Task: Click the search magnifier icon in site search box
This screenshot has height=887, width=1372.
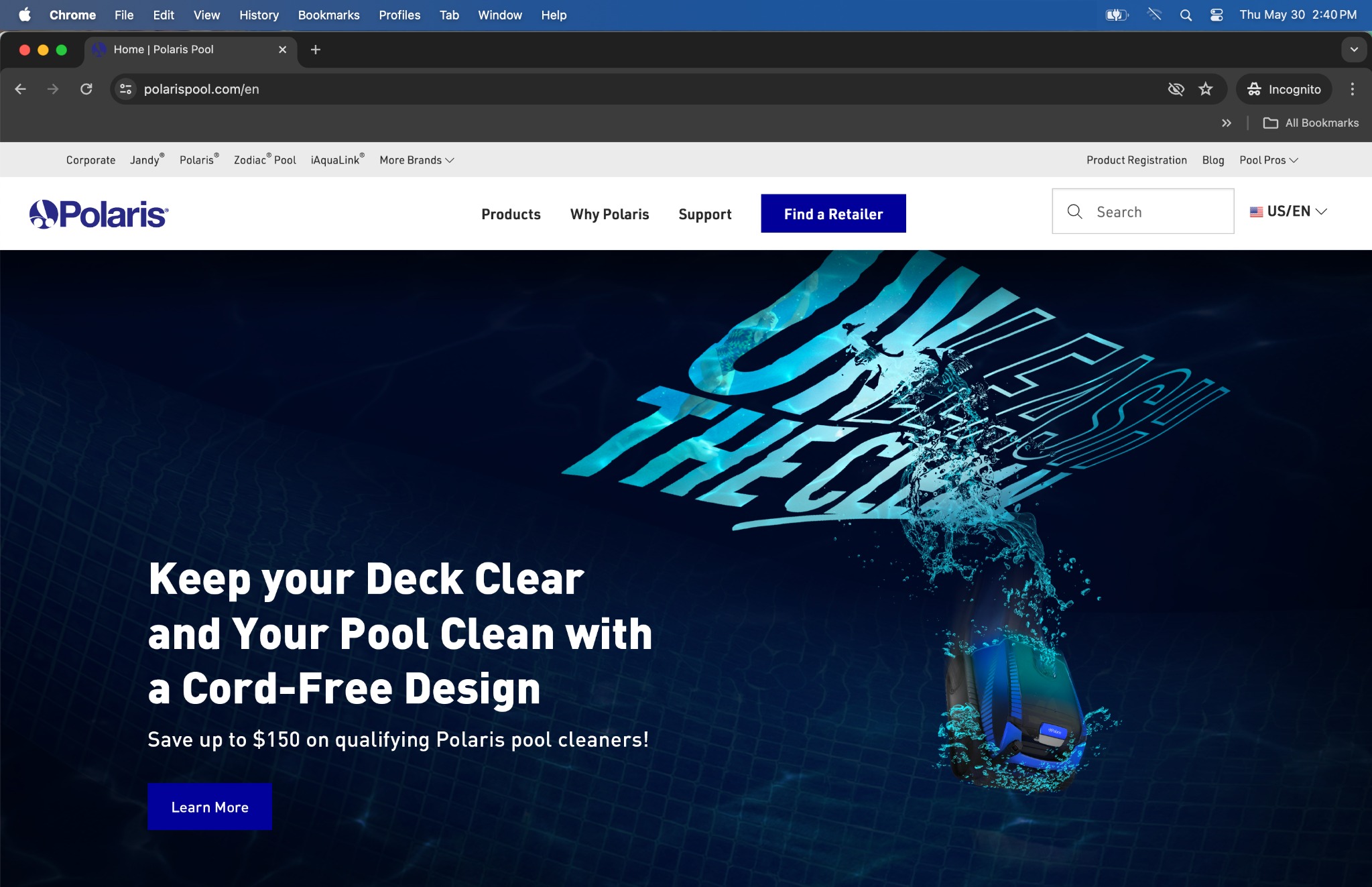Action: click(1074, 212)
